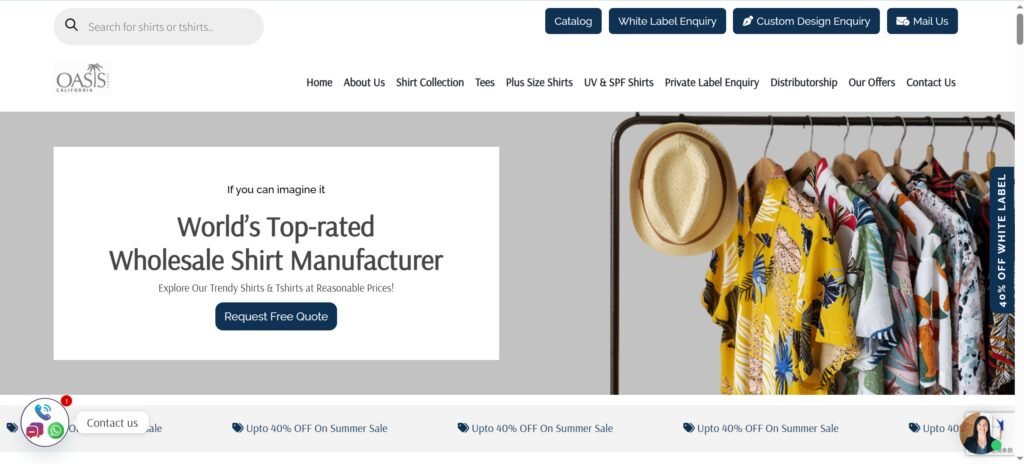Click the pink message bubble icon

click(34, 430)
